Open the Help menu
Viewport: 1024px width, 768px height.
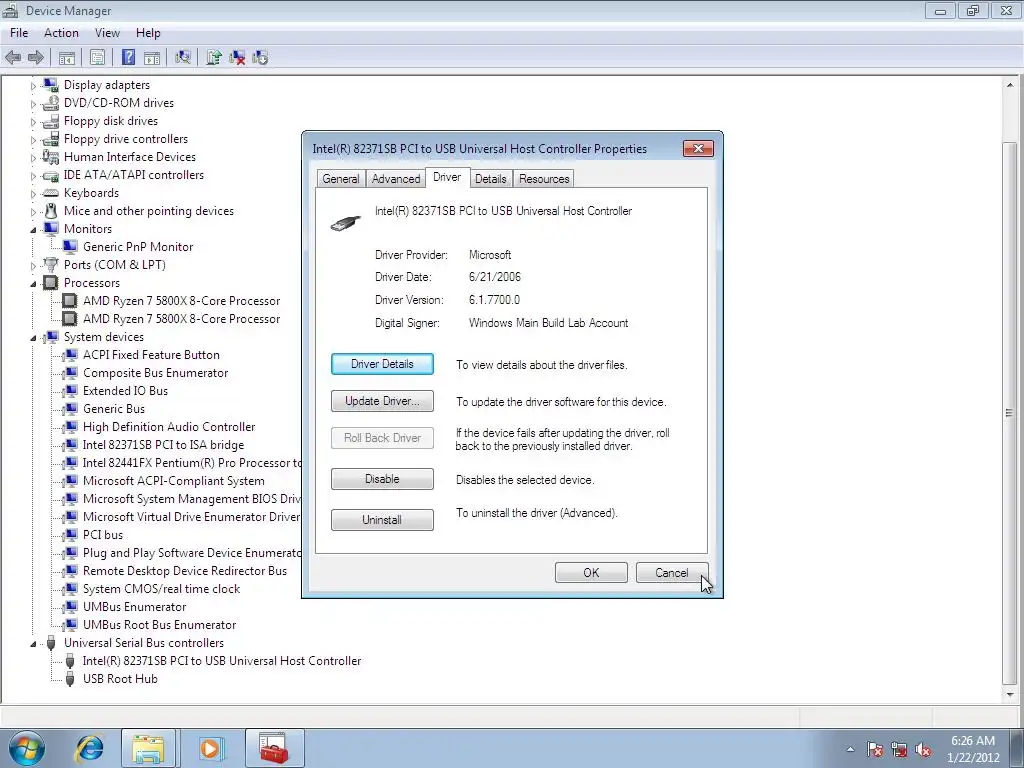[148, 33]
